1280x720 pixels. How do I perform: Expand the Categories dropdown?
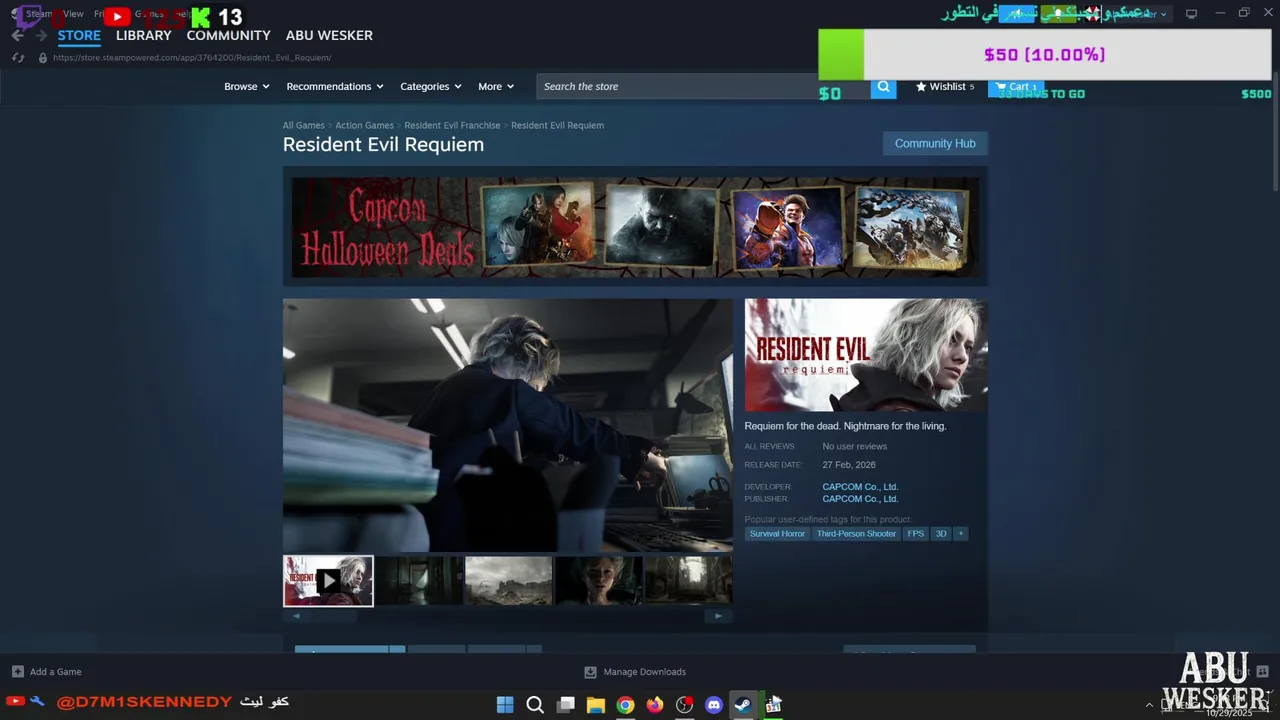431,87
